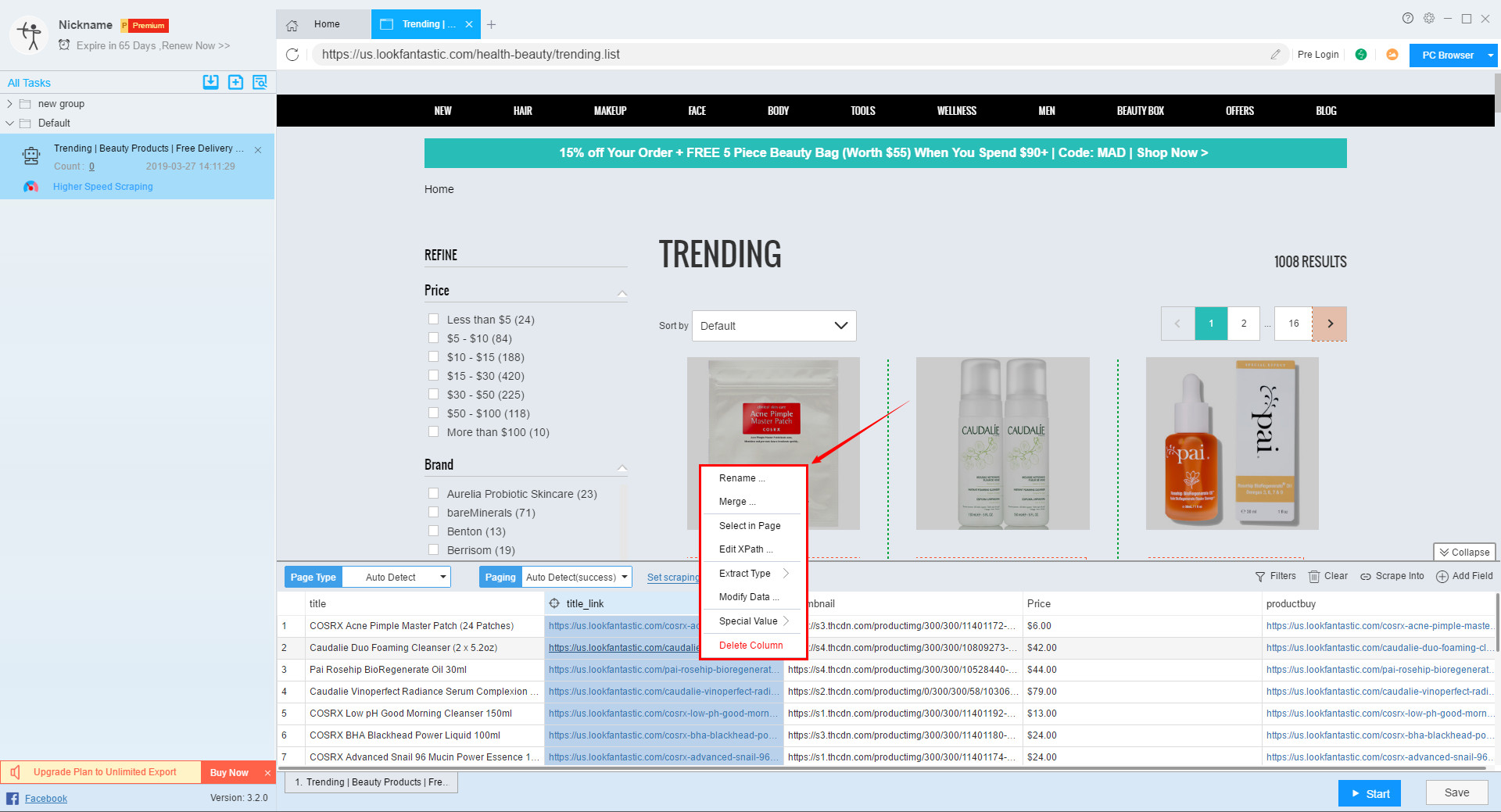Image resolution: width=1501 pixels, height=812 pixels.
Task: Click the Home tab house icon
Action: [292, 25]
